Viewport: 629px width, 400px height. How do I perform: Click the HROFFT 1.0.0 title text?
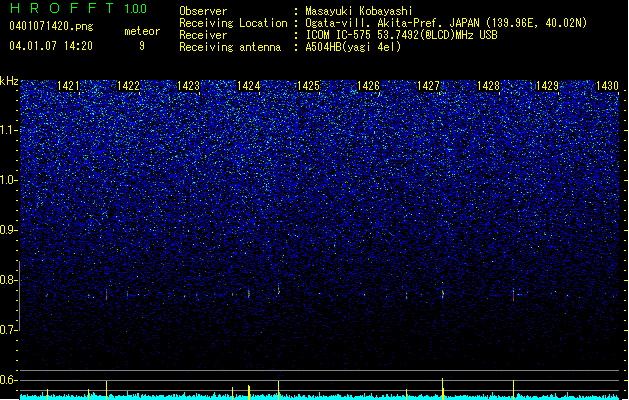pyautogui.click(x=78, y=8)
